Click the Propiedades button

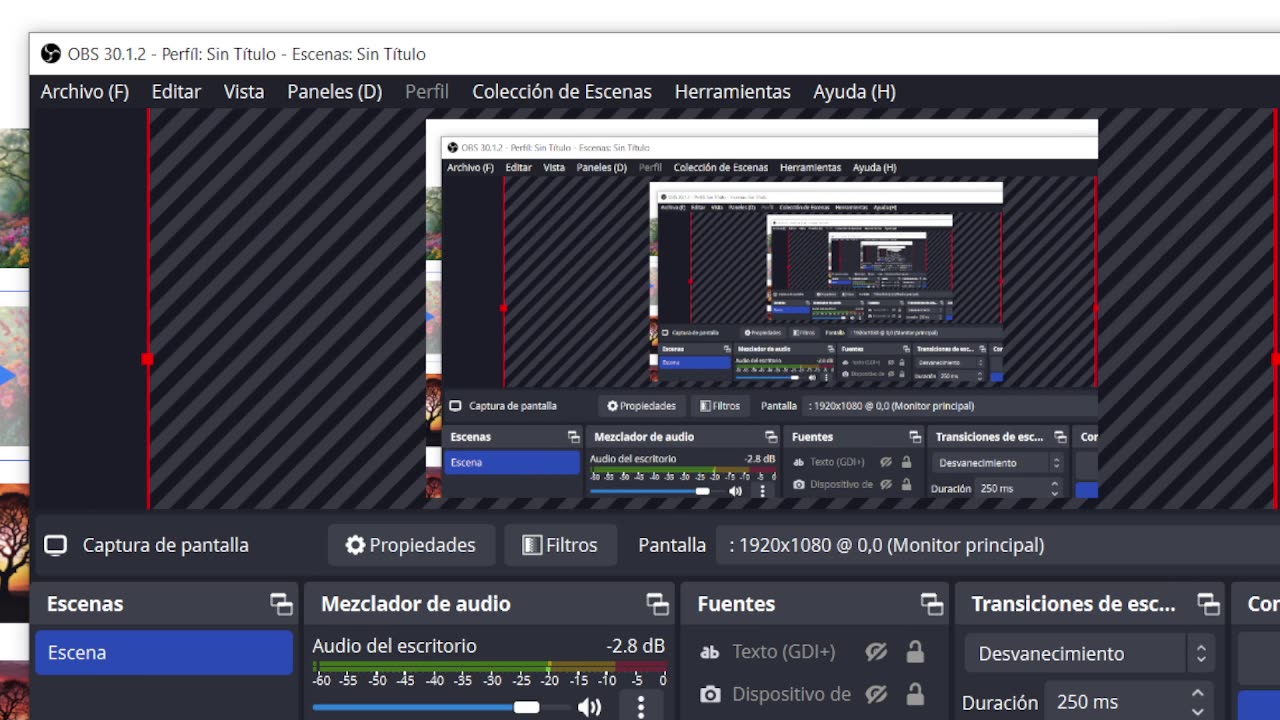411,545
